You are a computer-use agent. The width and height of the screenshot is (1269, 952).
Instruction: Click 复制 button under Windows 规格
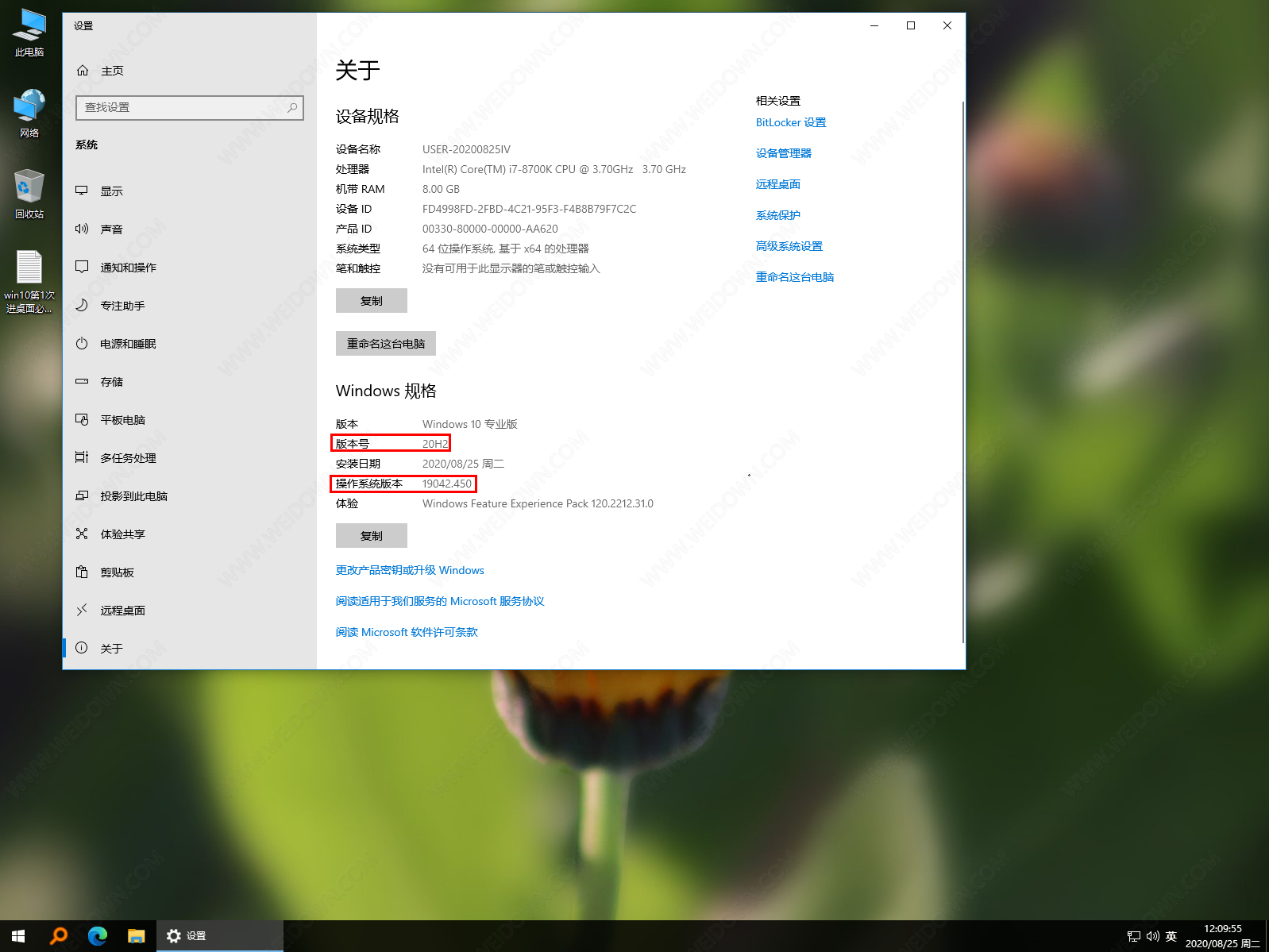click(x=372, y=536)
